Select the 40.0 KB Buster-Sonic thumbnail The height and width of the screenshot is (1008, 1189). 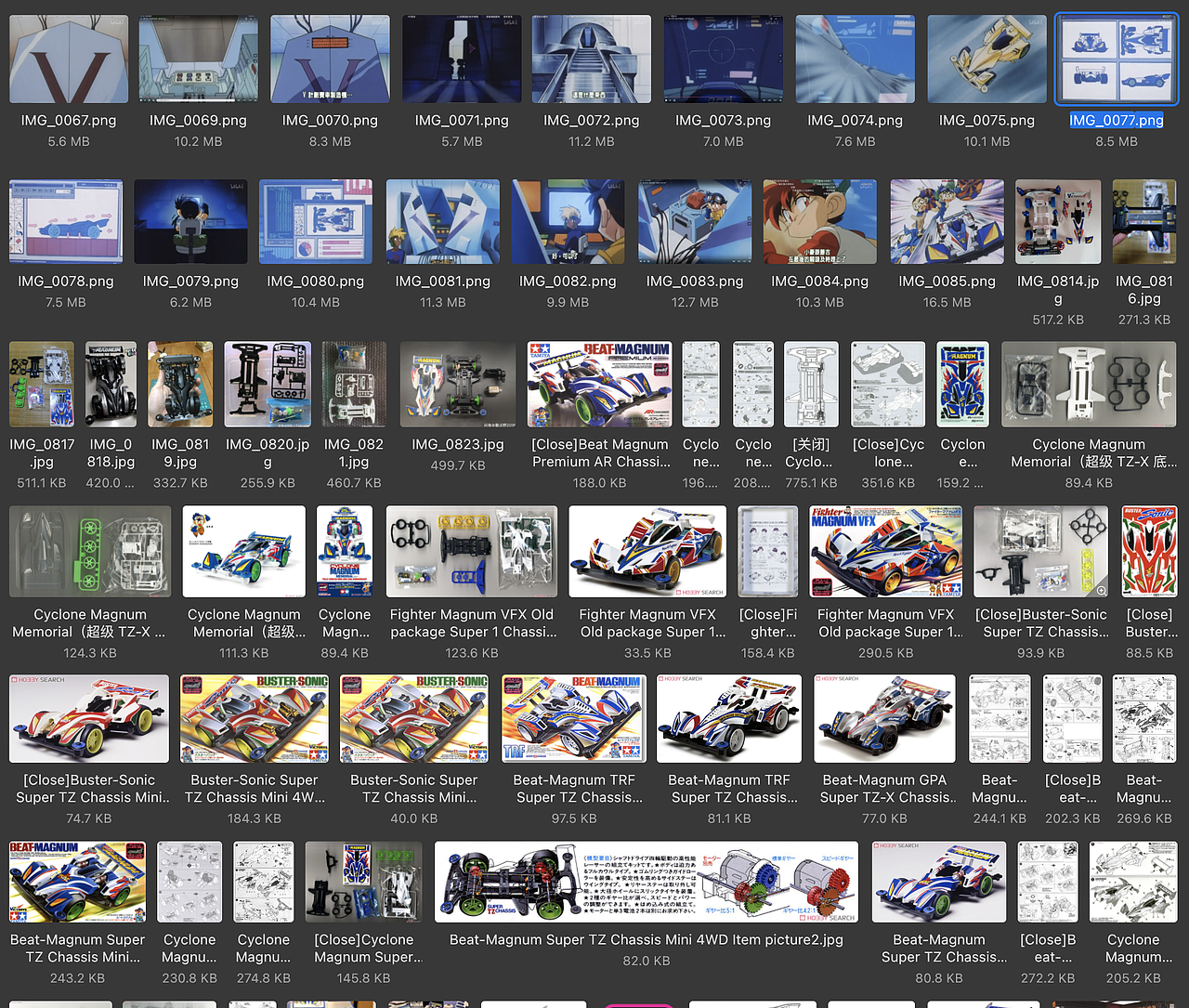pos(414,718)
